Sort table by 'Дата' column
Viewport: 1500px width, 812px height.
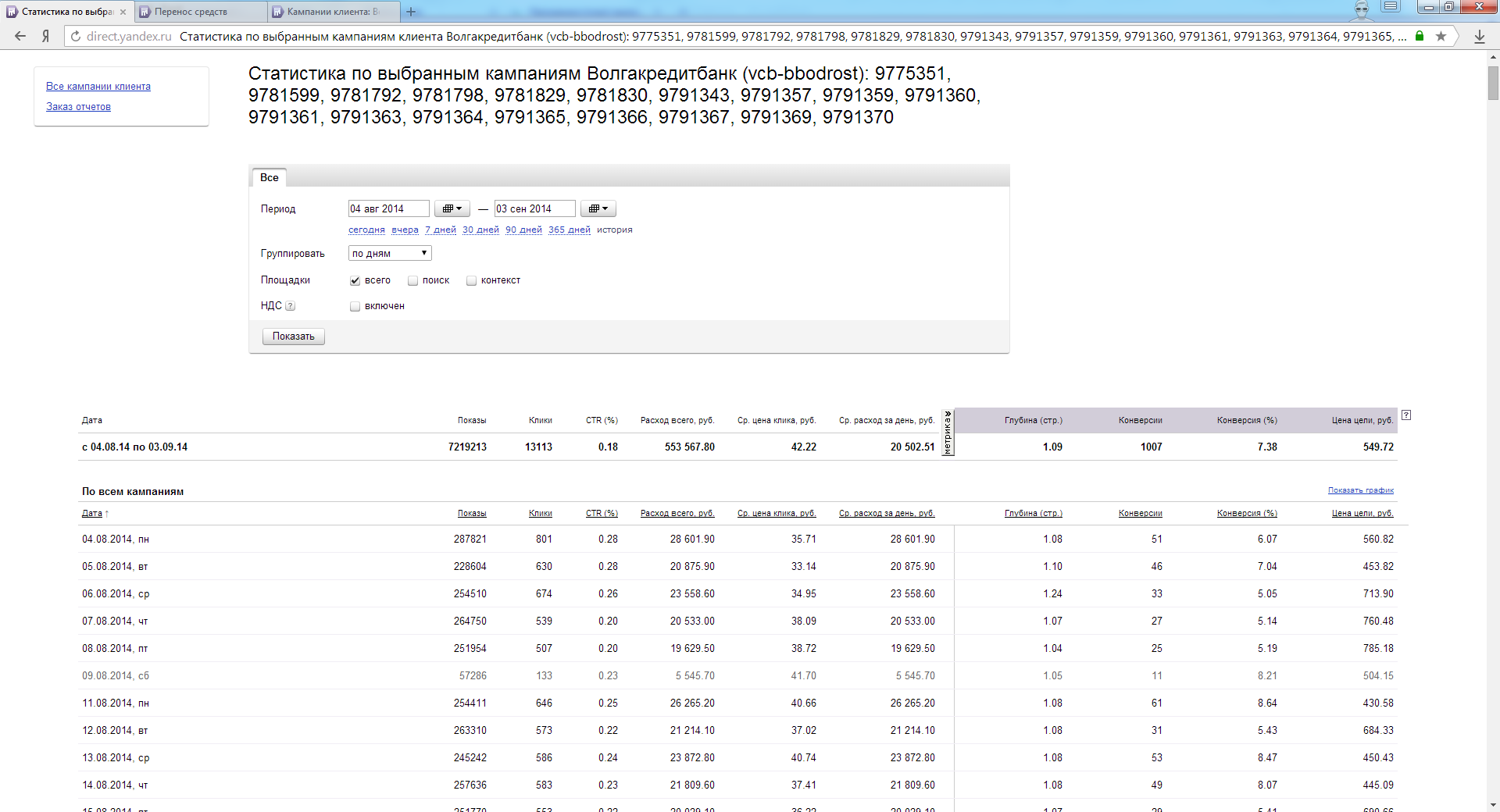92,513
